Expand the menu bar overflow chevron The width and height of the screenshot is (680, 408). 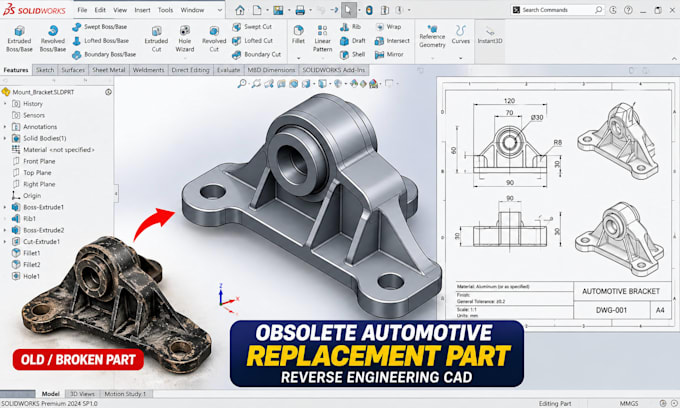[220, 10]
